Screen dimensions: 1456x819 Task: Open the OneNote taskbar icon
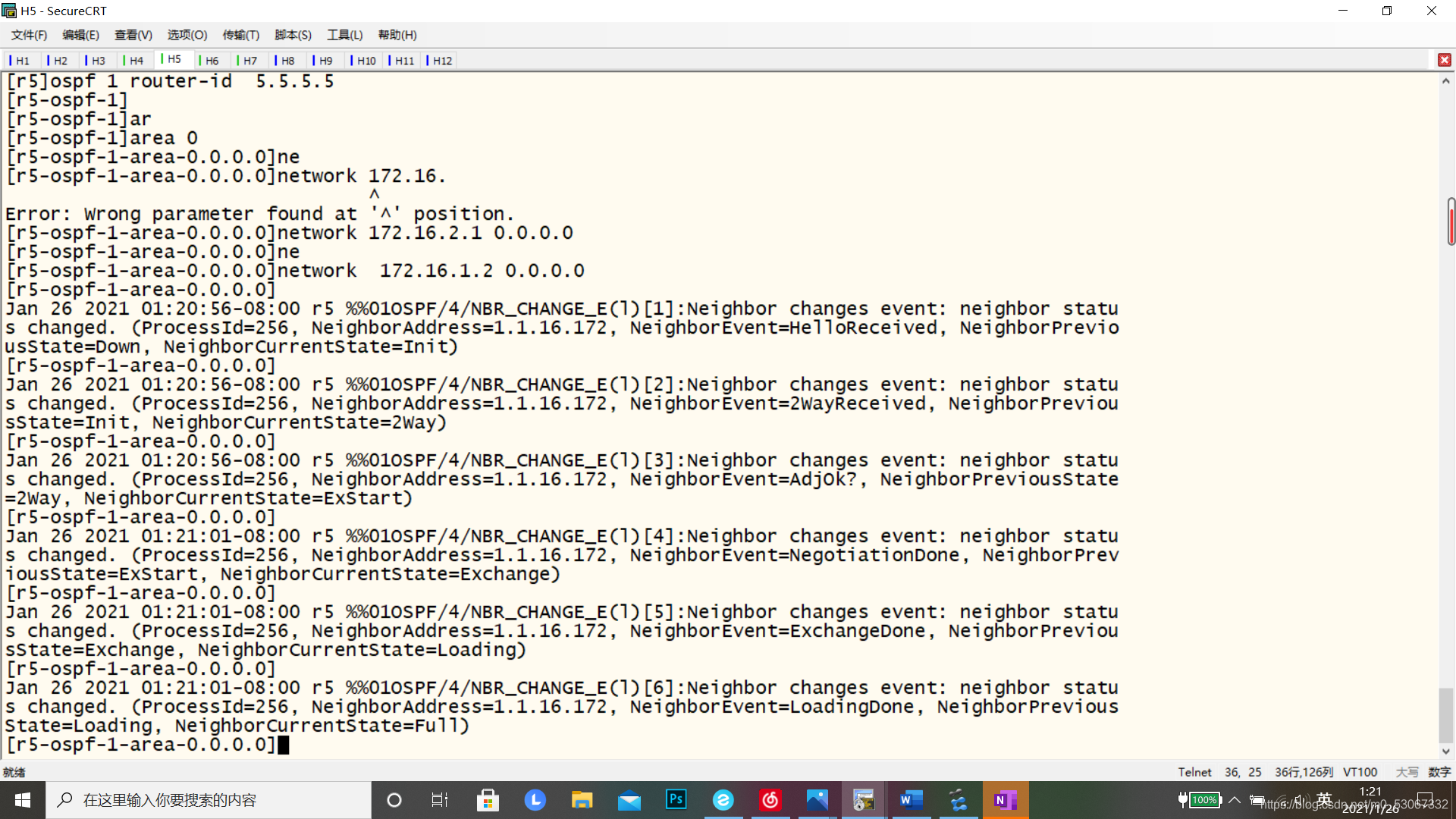click(x=1005, y=800)
